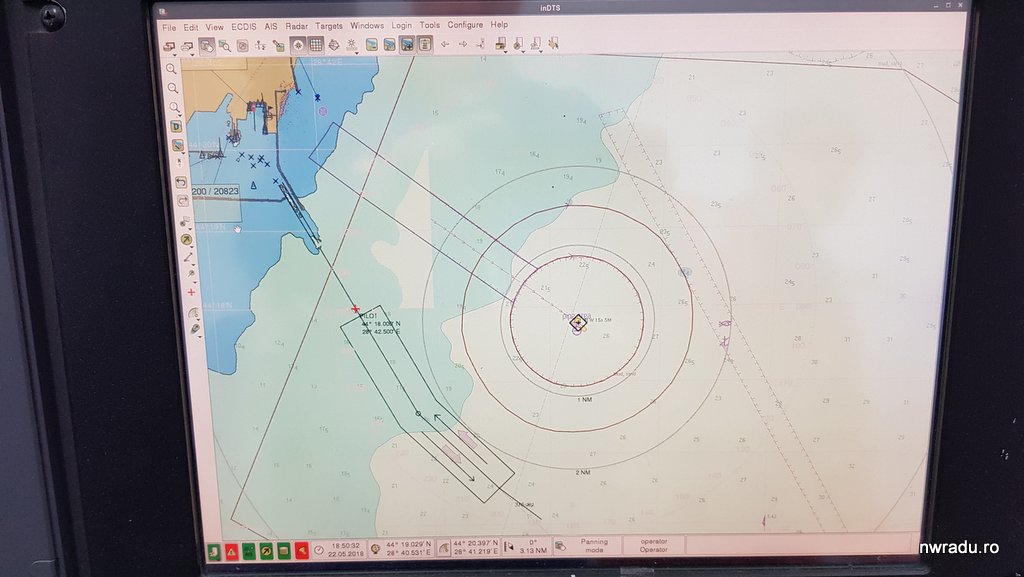This screenshot has height=577, width=1024.
Task: Click the red plus add-mark tool
Action: pos(191,292)
